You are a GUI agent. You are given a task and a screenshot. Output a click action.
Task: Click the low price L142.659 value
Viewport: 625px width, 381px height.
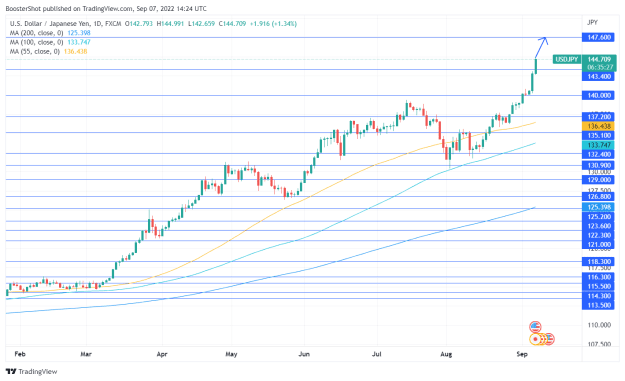pos(201,24)
